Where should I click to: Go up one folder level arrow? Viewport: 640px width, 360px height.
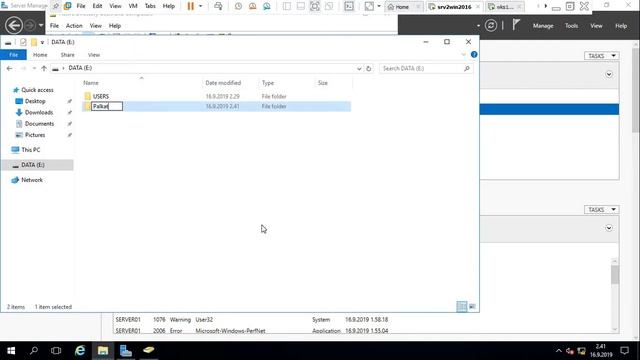tap(44, 68)
